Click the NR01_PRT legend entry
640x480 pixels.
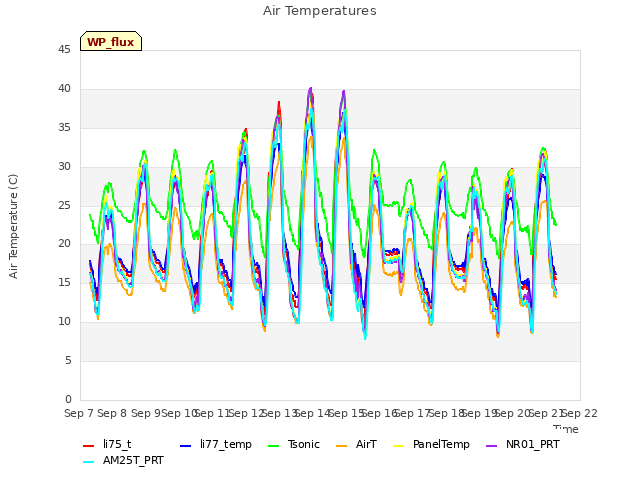[x=522, y=444]
